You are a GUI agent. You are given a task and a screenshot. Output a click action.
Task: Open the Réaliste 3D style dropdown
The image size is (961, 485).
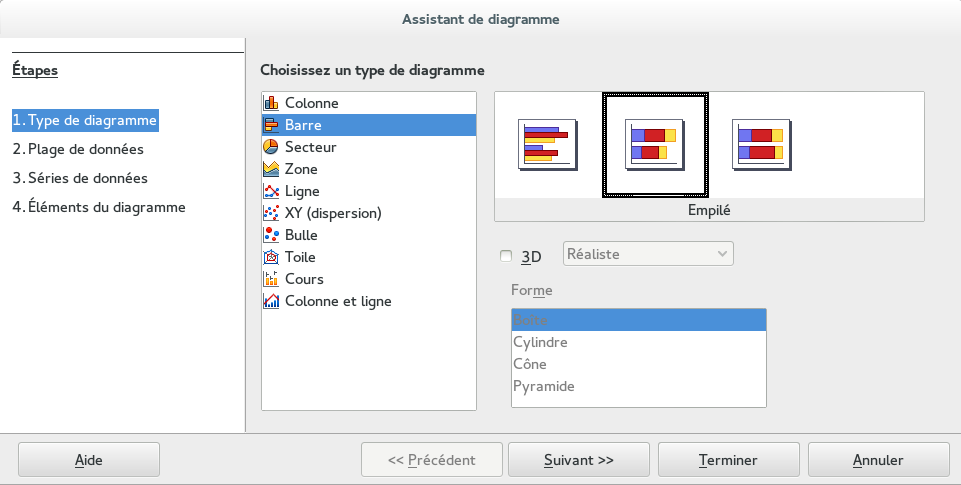pos(648,254)
